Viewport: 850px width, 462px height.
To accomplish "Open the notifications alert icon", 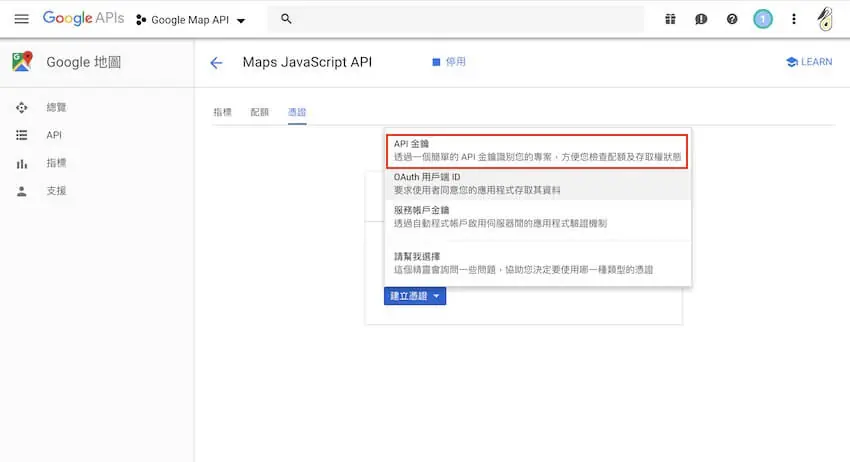I will 701,20.
